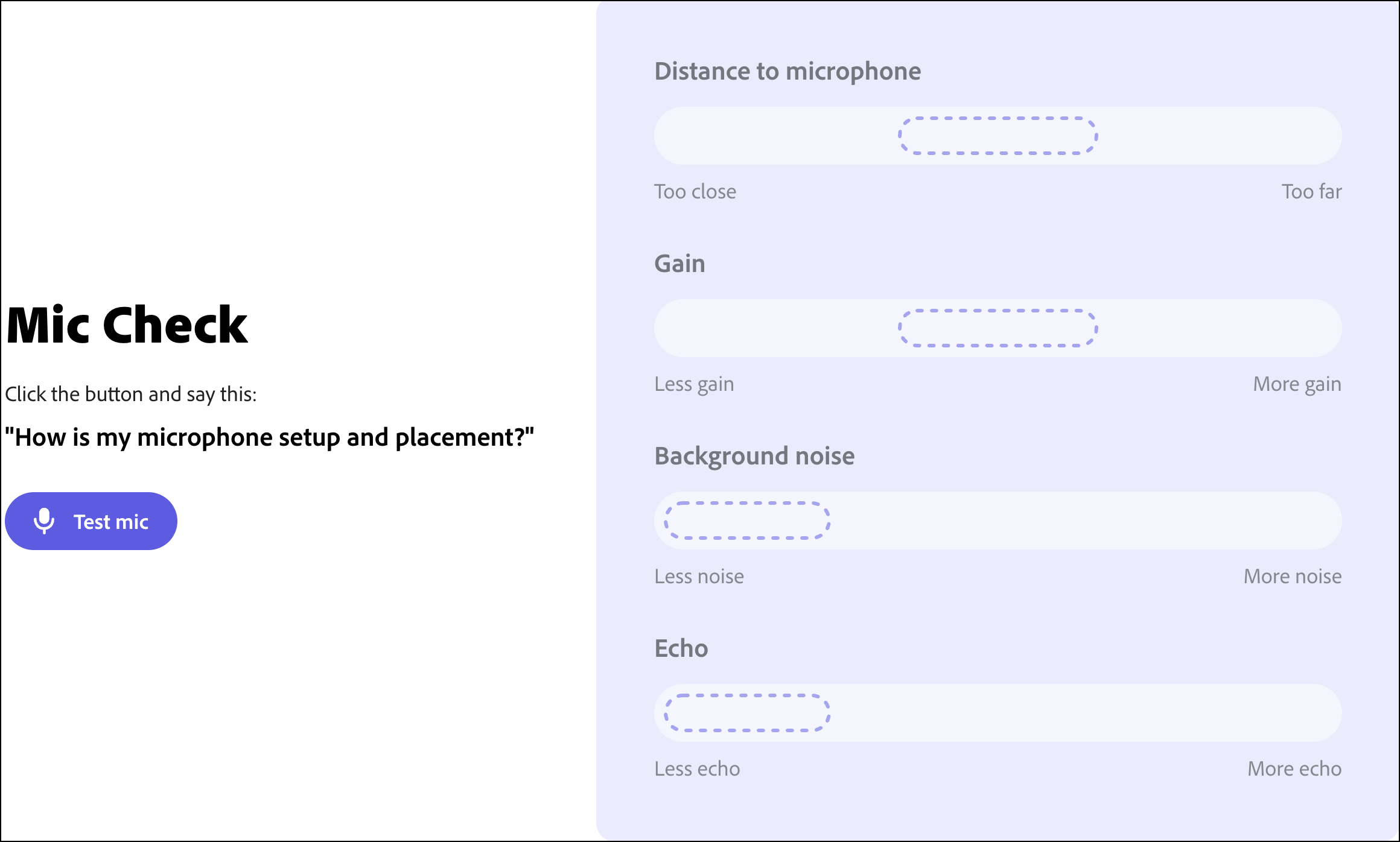Click the 'Too far' label
Image resolution: width=1400 pixels, height=842 pixels.
[1312, 192]
